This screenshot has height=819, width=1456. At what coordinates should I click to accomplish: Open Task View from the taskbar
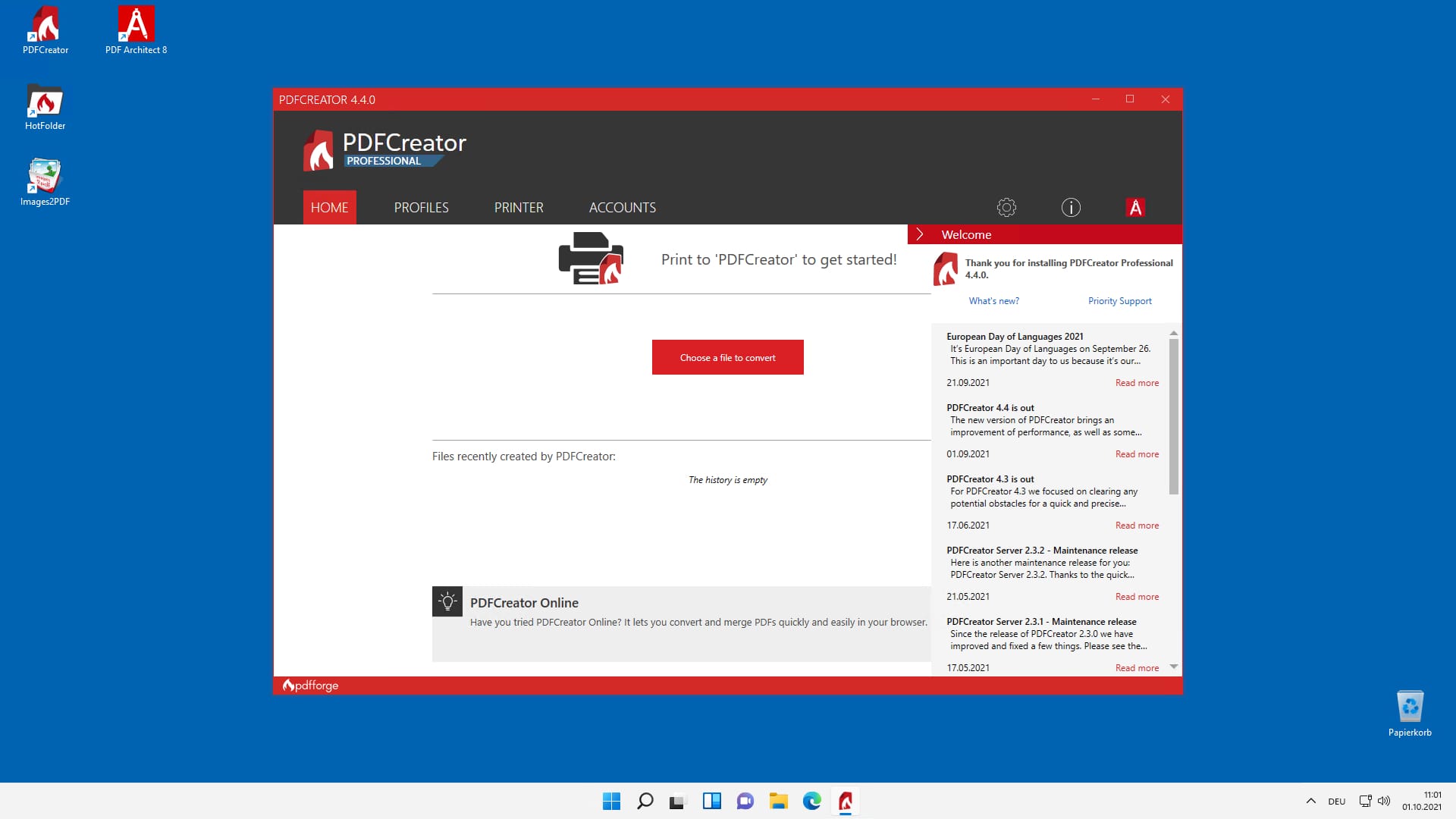click(x=677, y=801)
